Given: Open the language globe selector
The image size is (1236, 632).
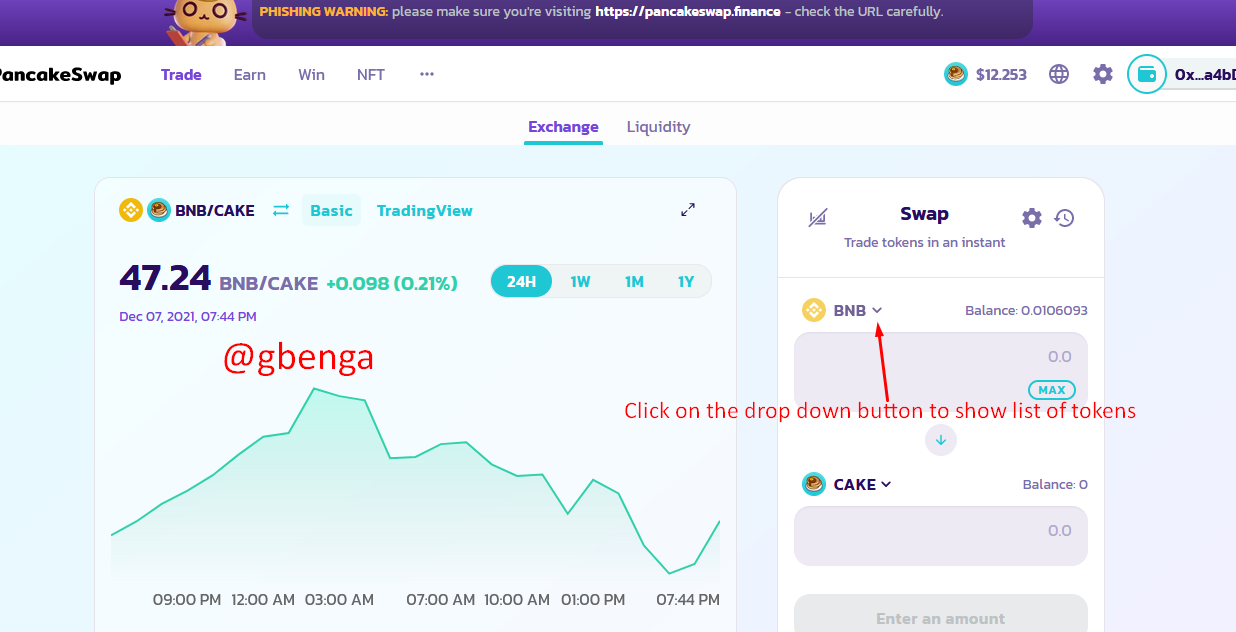Looking at the screenshot, I should 1059,74.
